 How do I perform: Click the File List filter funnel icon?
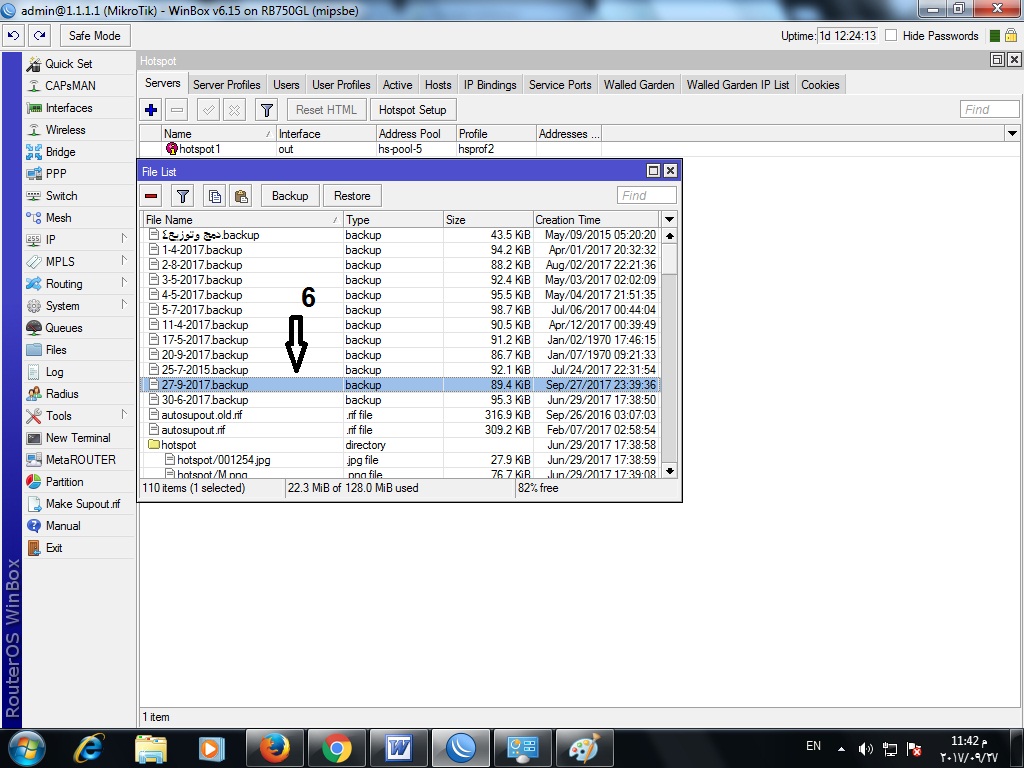183,196
